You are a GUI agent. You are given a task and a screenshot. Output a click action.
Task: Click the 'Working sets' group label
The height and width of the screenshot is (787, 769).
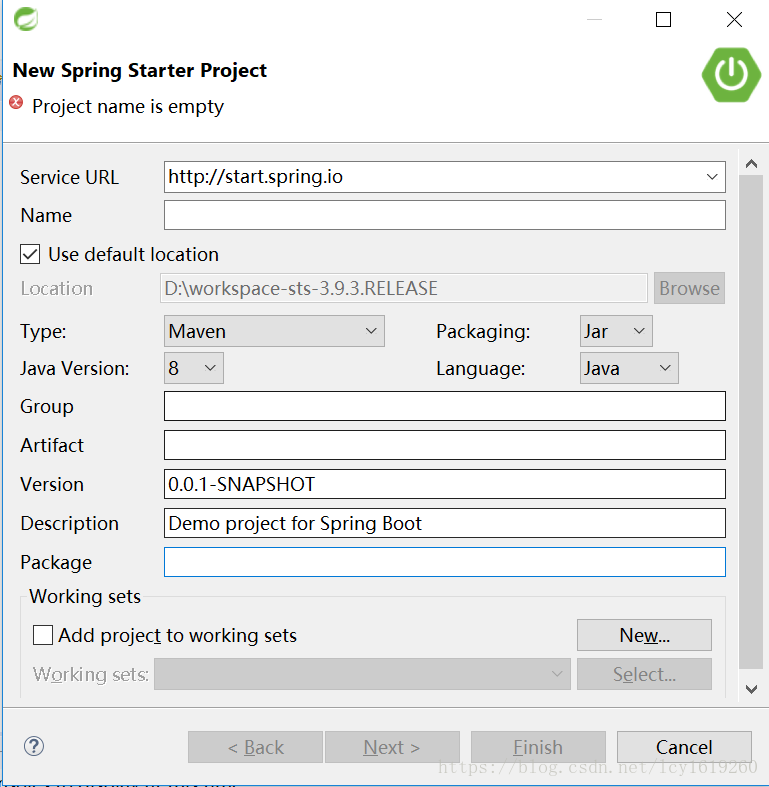coord(85,596)
